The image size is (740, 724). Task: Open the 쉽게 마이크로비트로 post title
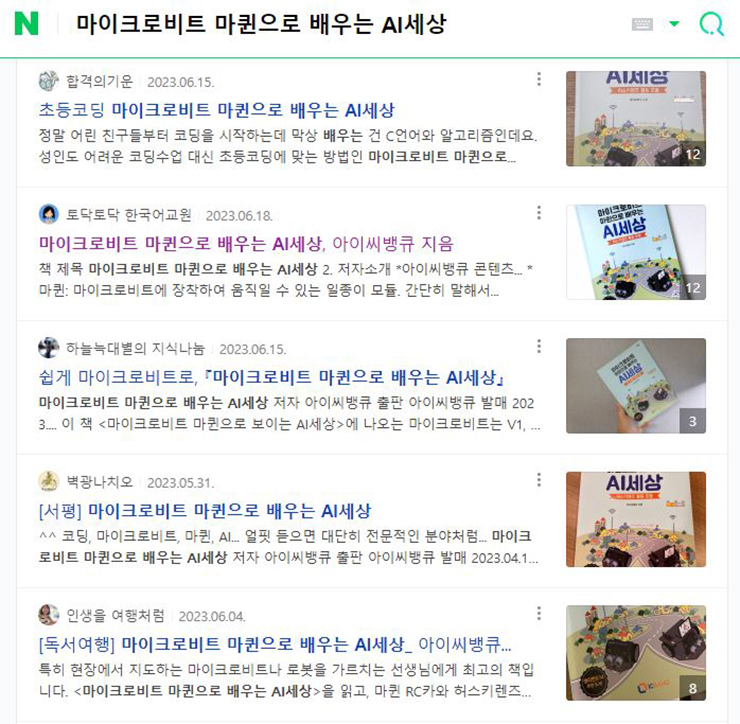tap(272, 378)
